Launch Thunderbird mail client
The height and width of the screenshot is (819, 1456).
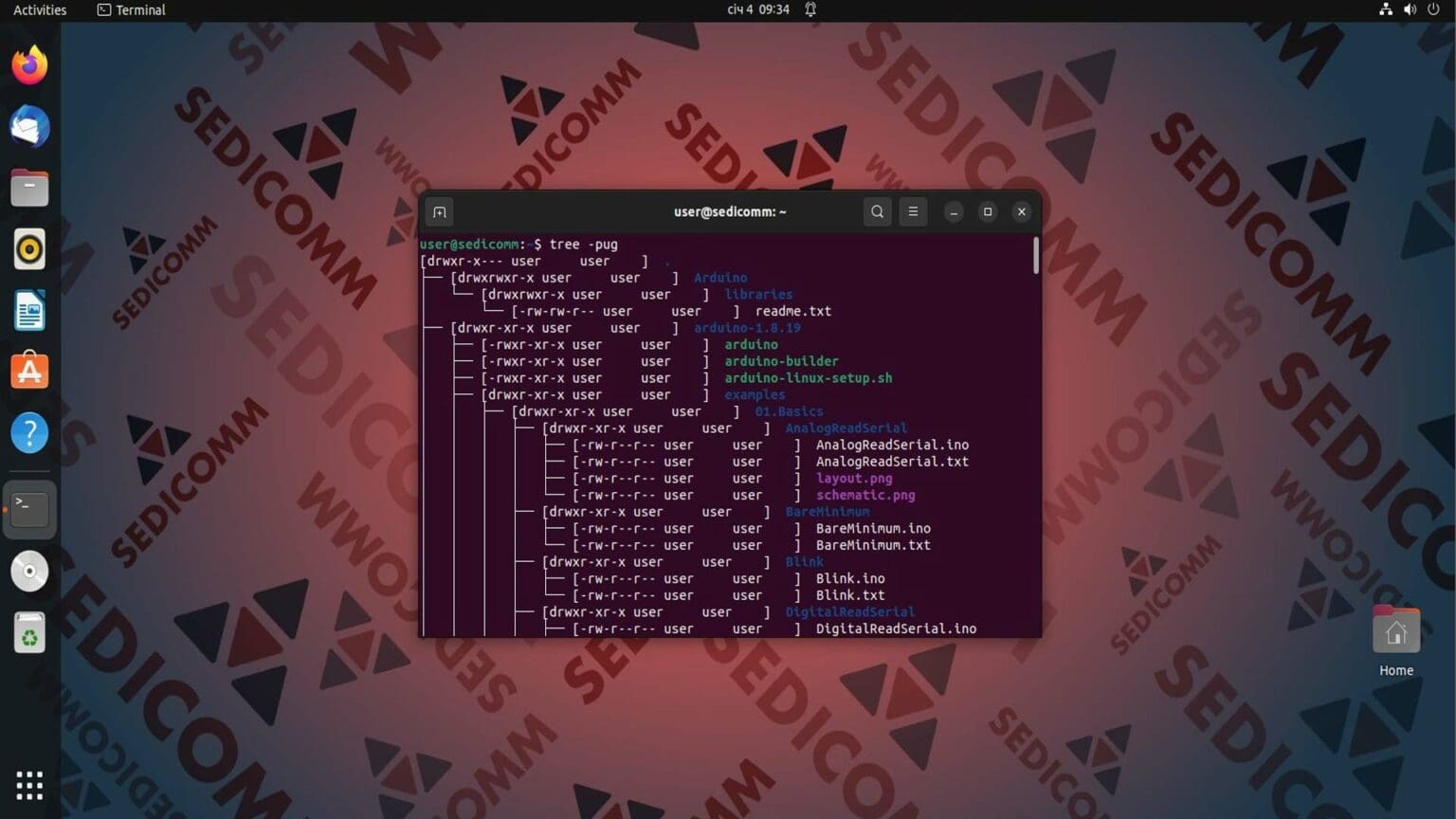pos(29,127)
